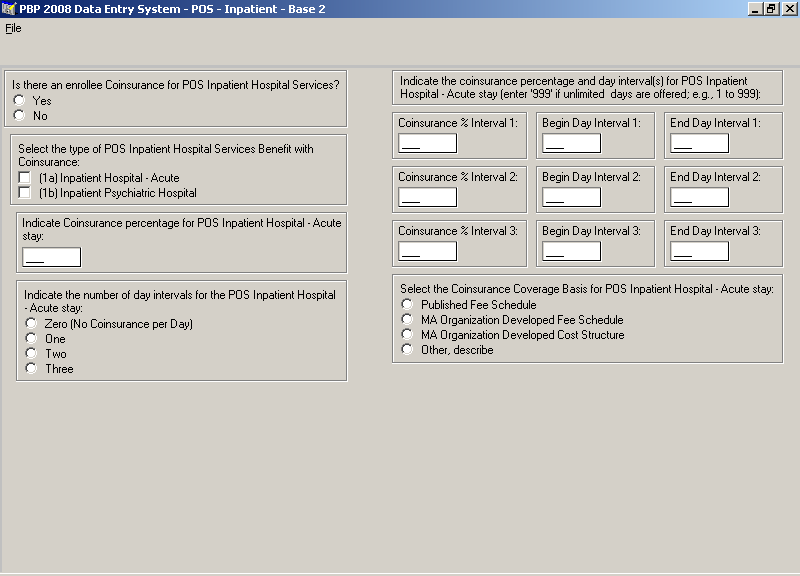
Task: Restore down the PBP window
Action: click(770, 9)
